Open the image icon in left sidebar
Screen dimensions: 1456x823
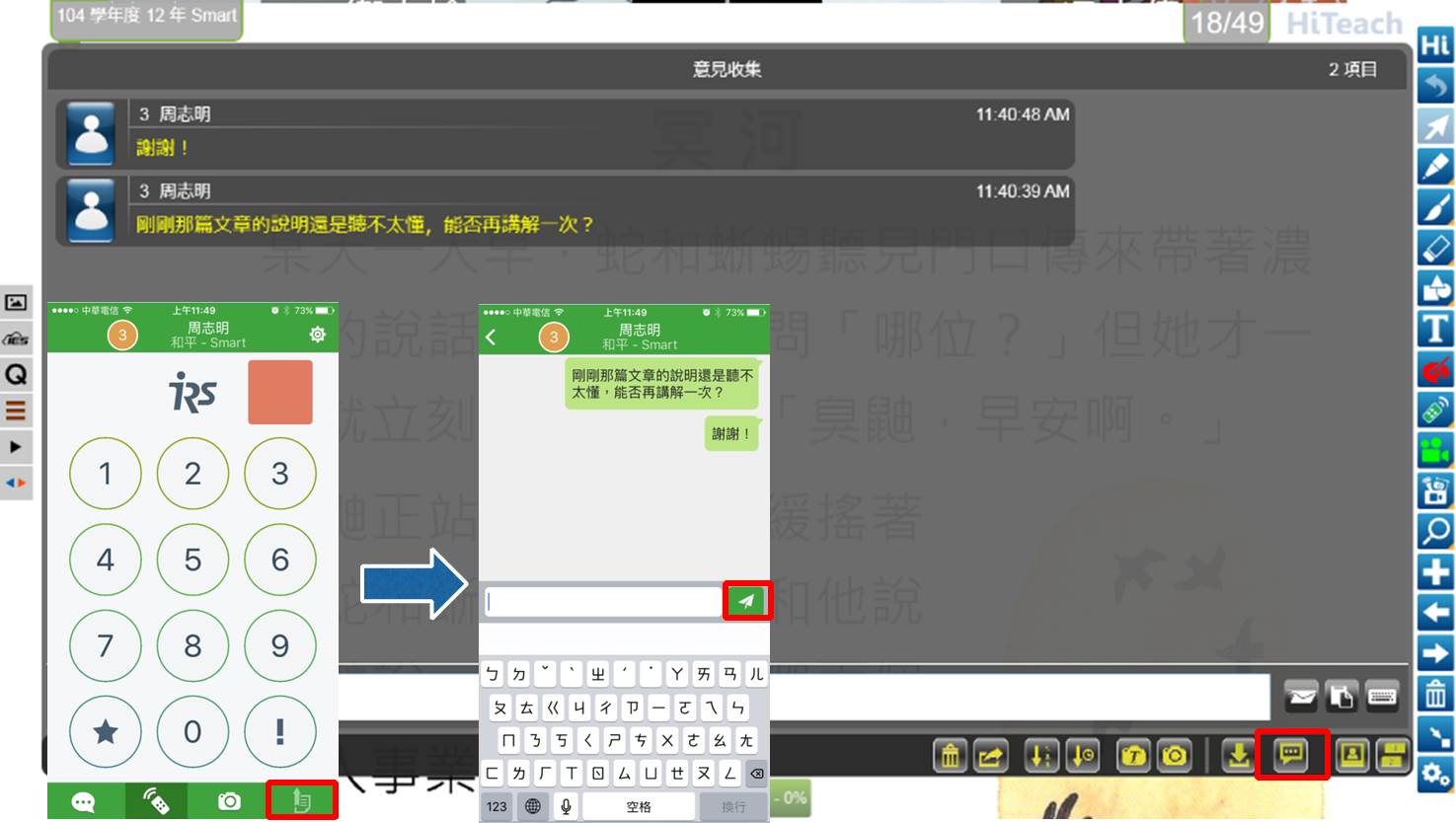coord(16,302)
